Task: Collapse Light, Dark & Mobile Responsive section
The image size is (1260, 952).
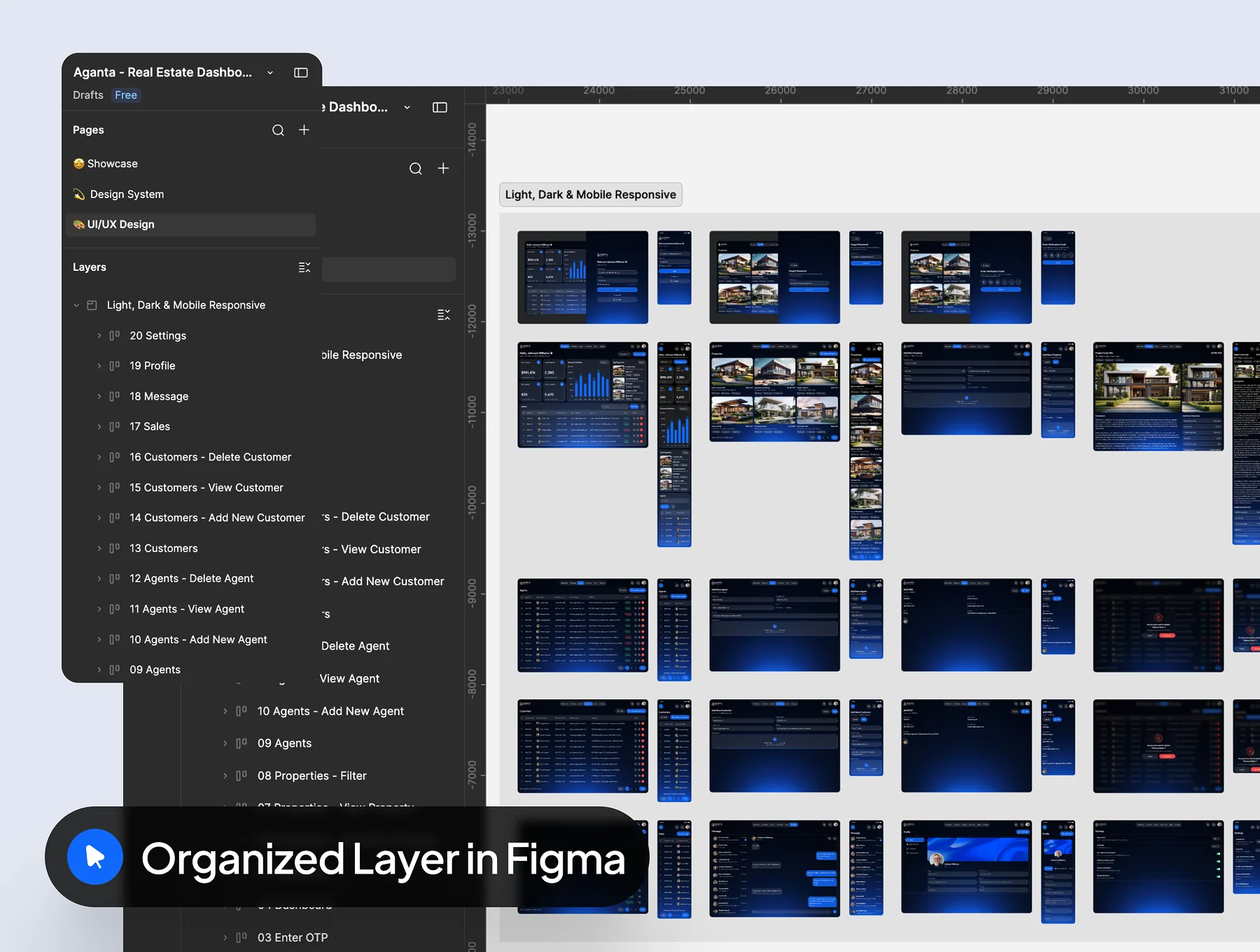Action: click(x=76, y=305)
